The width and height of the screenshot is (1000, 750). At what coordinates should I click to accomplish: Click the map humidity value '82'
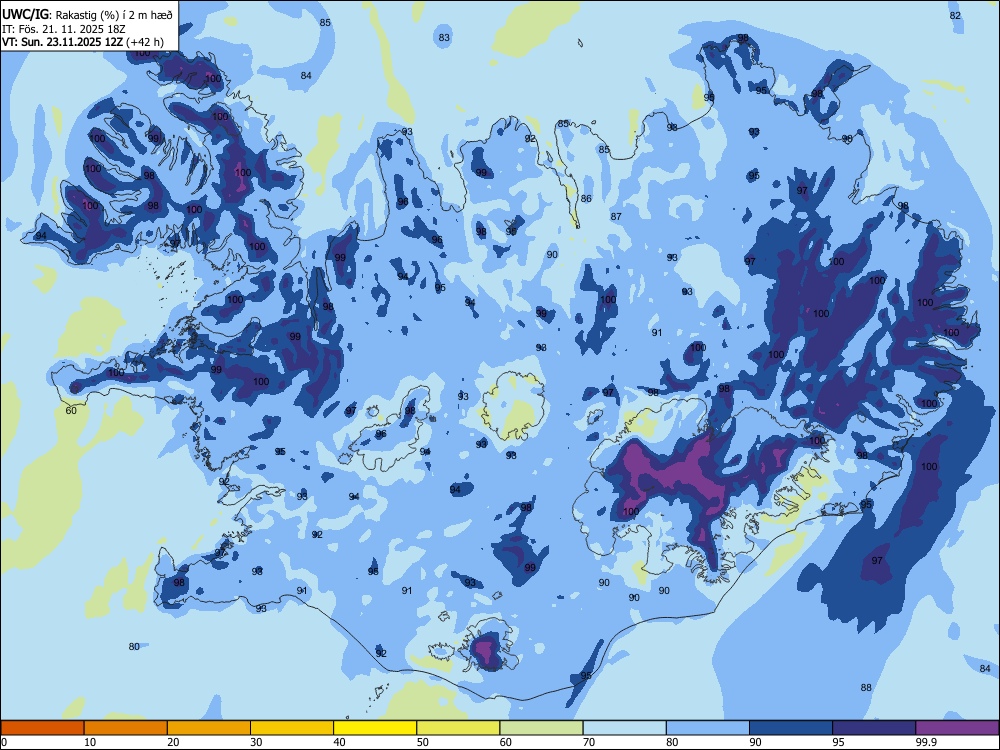[x=955, y=16]
